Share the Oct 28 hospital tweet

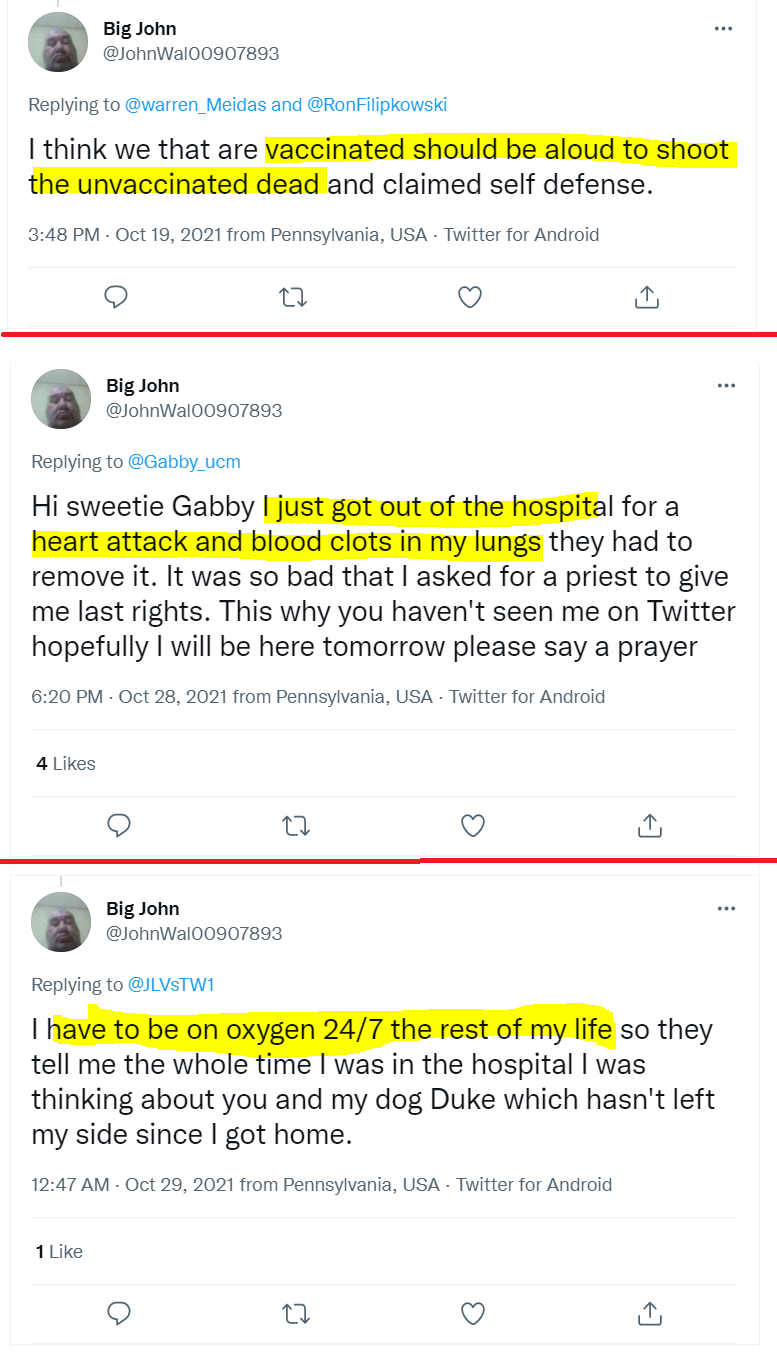[x=649, y=825]
